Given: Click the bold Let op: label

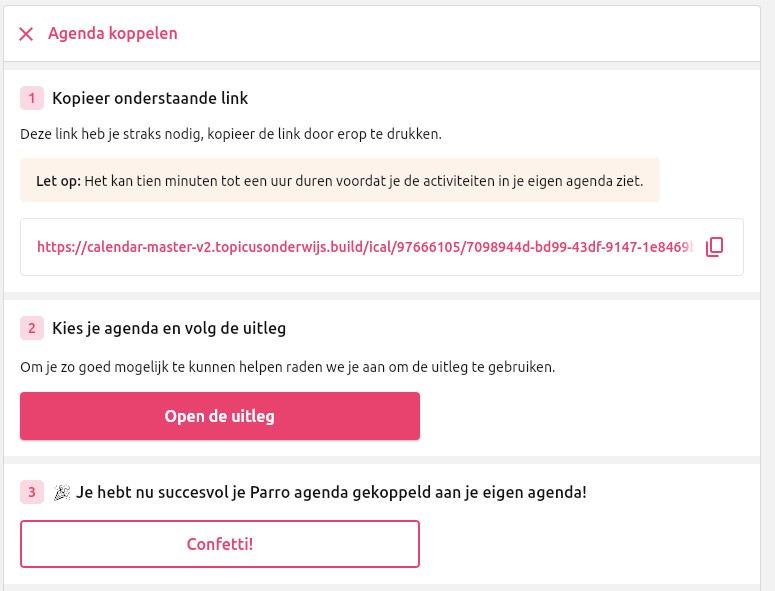Looking at the screenshot, I should click(x=58, y=181).
